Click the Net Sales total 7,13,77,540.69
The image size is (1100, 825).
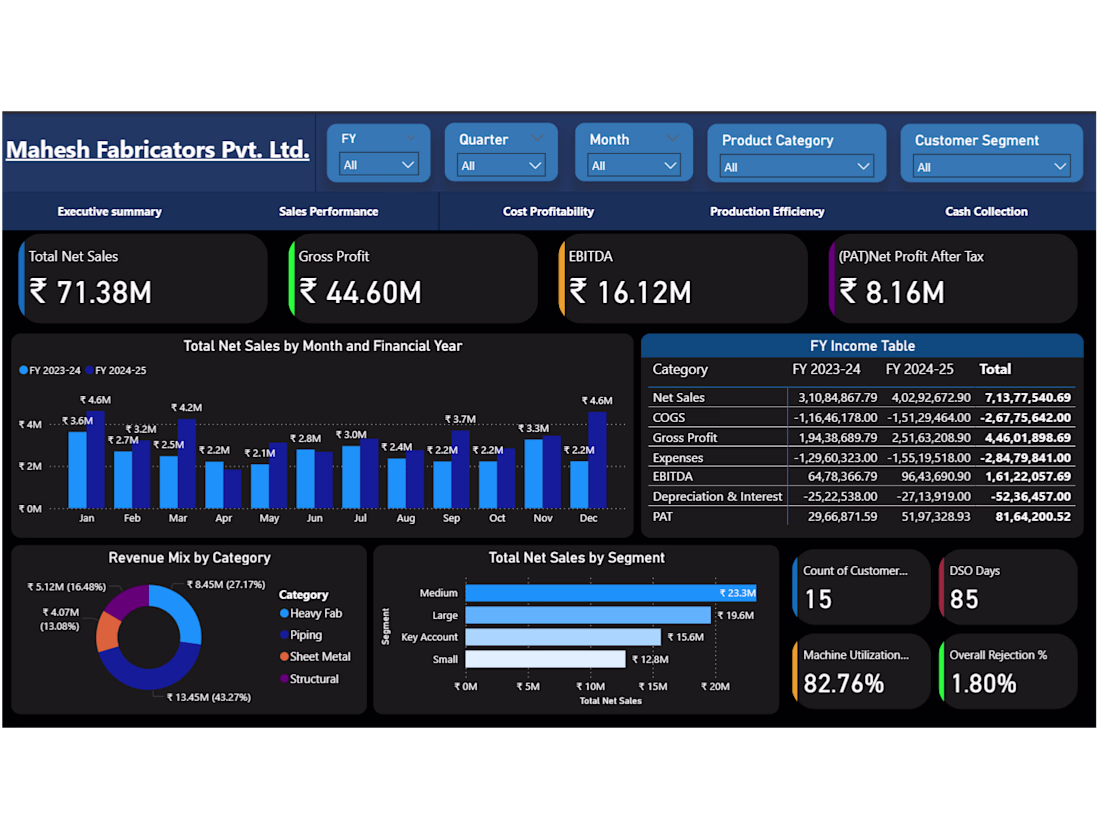(x=1028, y=397)
